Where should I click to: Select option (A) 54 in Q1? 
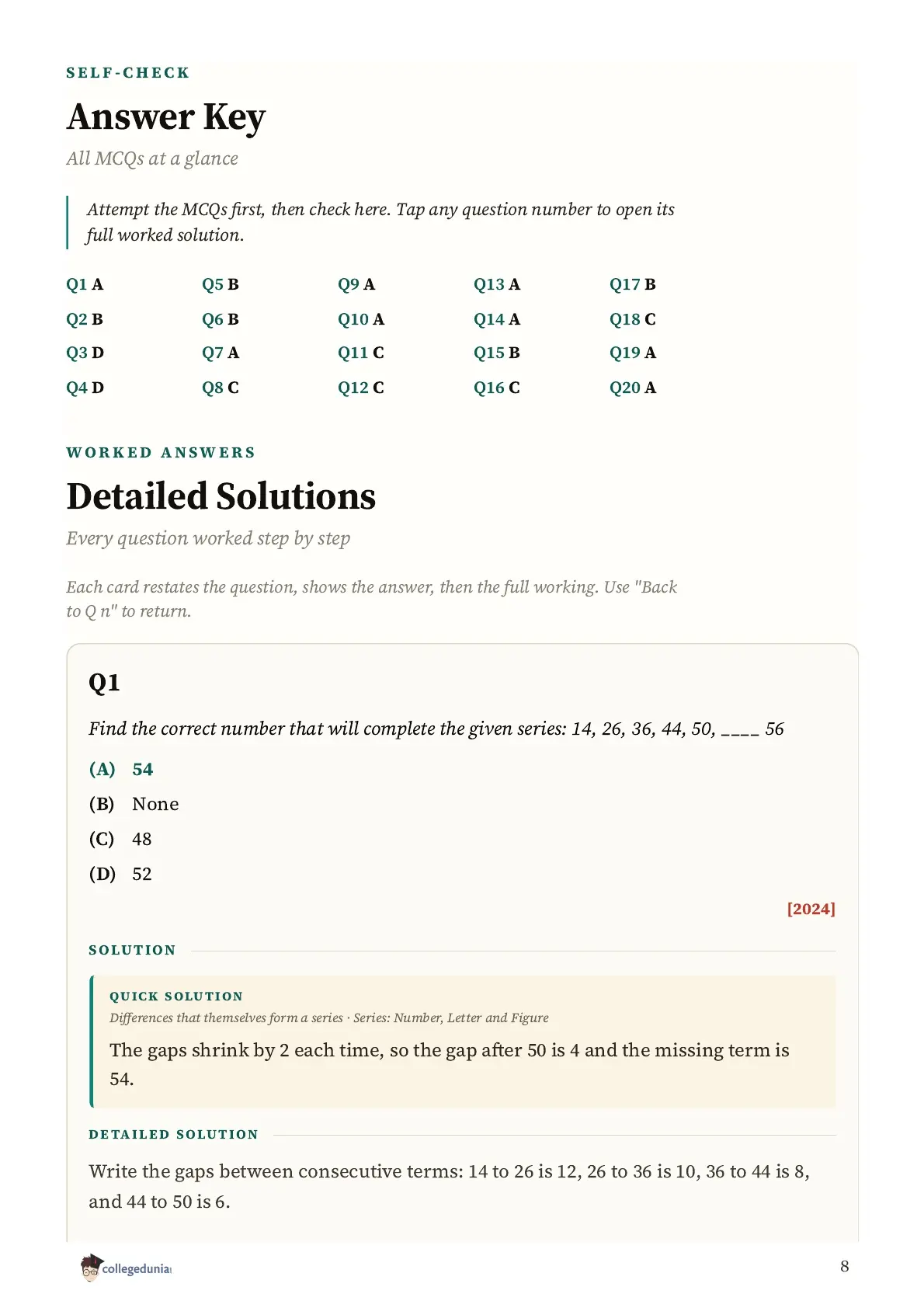tap(121, 770)
